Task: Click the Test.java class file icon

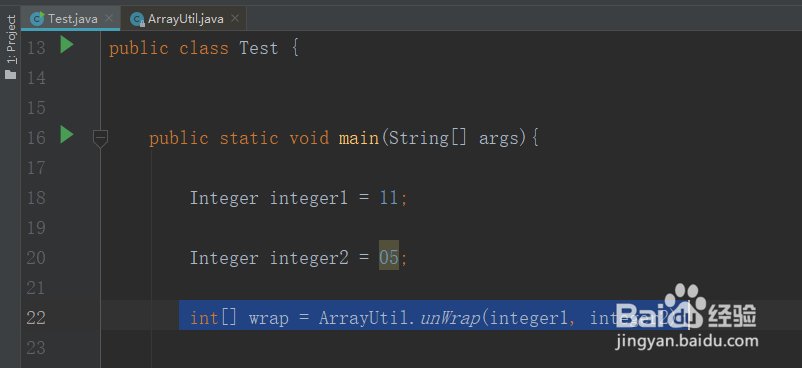Action: (37, 19)
